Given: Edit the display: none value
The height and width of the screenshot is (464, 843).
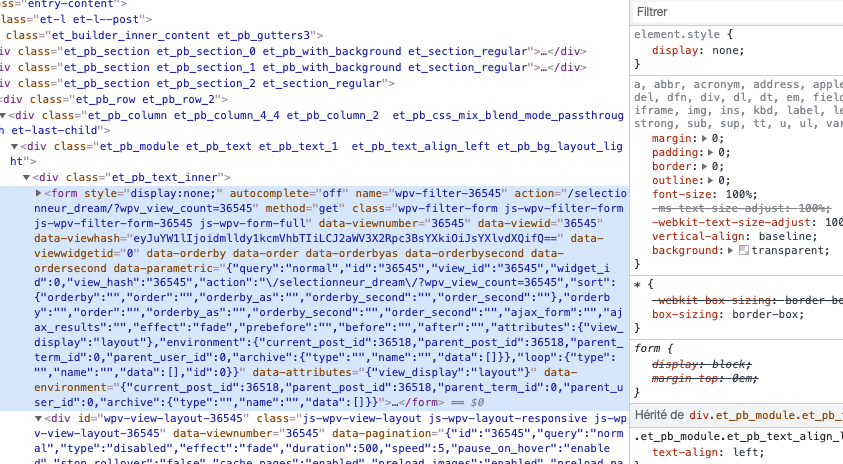Looking at the screenshot, I should click(x=724, y=51).
